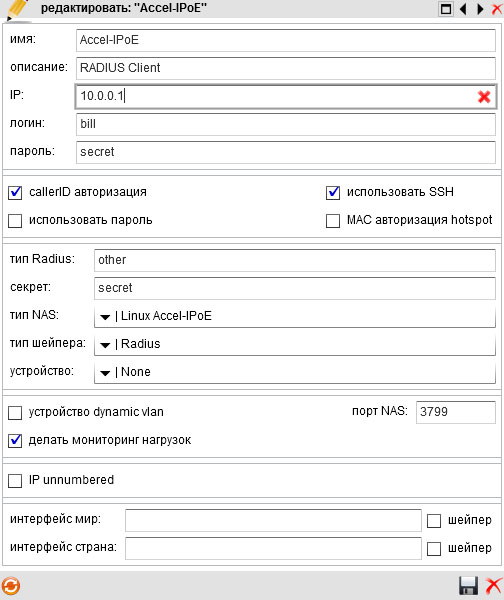
Task: Clear the IP field with red X
Action: pyautogui.click(x=484, y=97)
